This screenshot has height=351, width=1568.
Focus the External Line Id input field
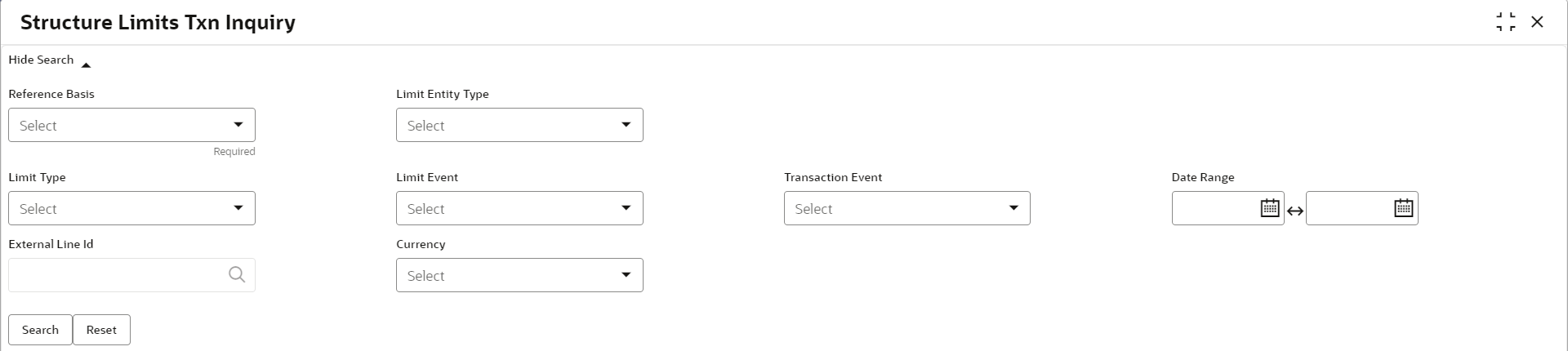tap(114, 275)
